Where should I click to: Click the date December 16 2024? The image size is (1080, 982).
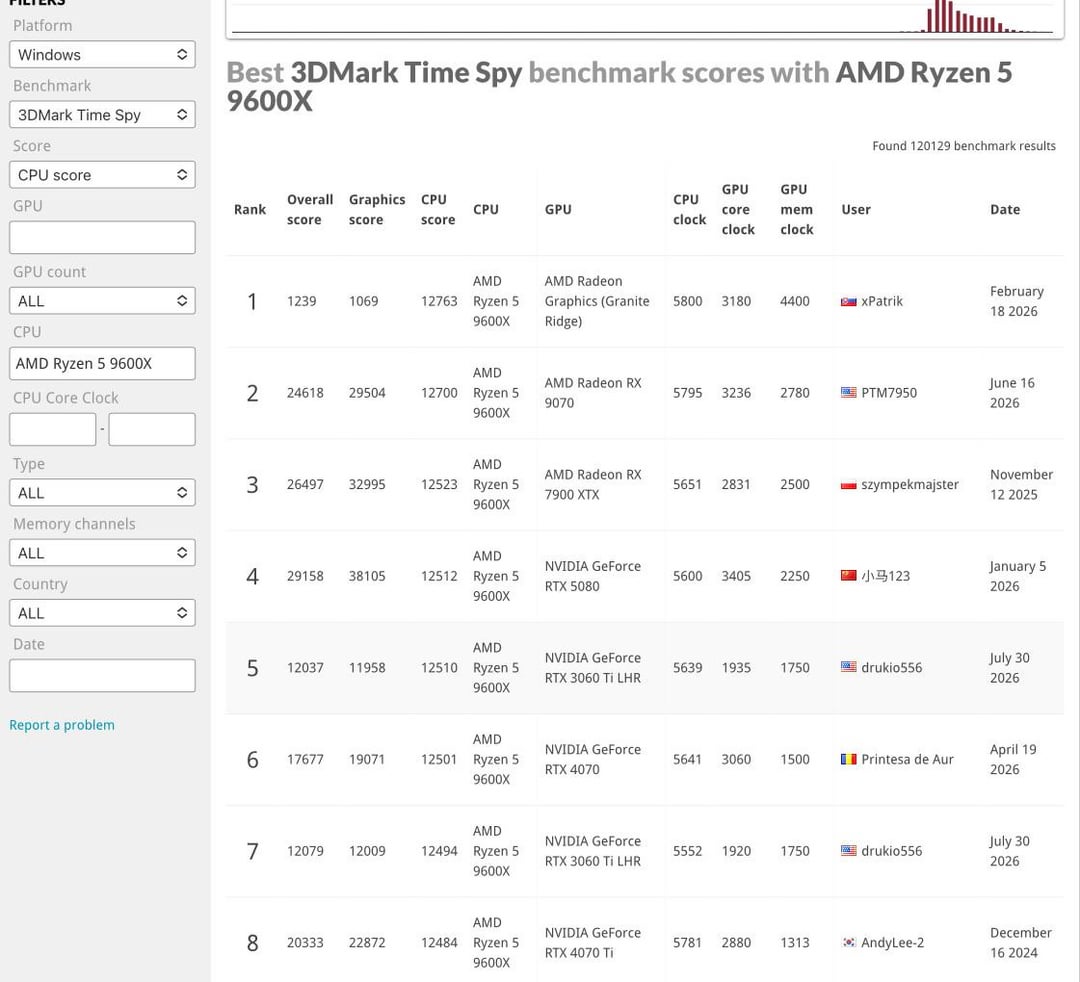pyautogui.click(x=1021, y=942)
